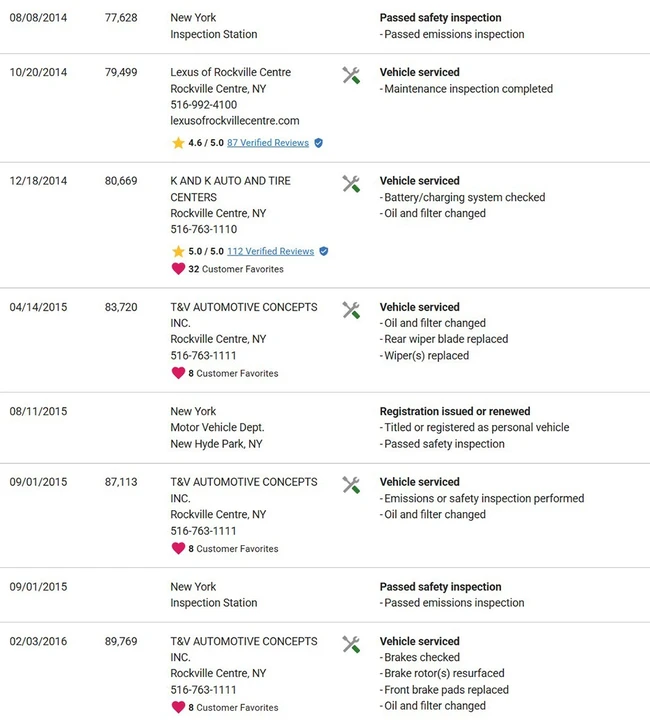The height and width of the screenshot is (720, 650).
Task: Select the Registration issued or renewed heading
Action: 454,411
